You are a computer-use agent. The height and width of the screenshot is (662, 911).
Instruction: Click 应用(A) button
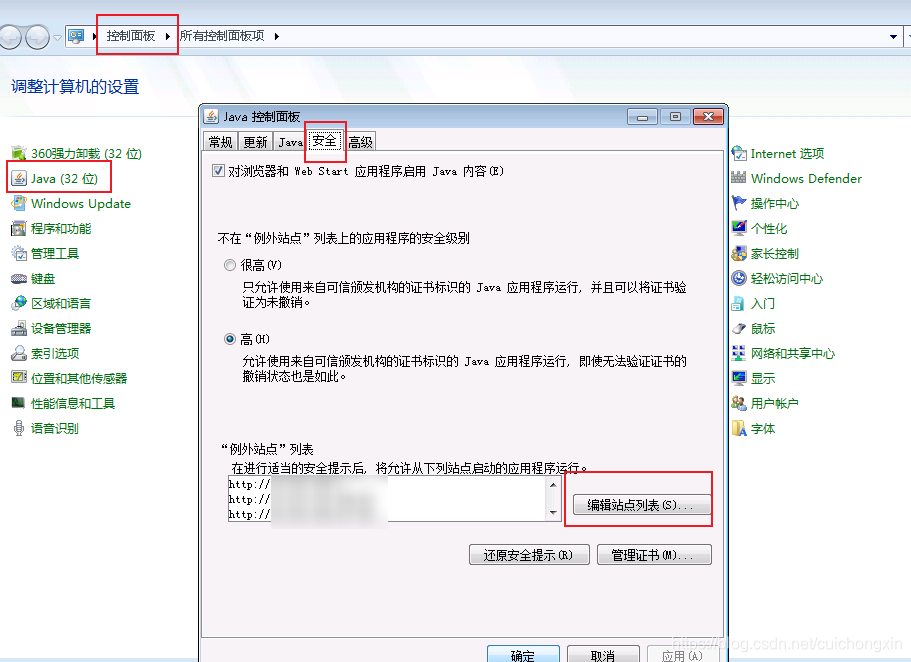click(x=683, y=654)
